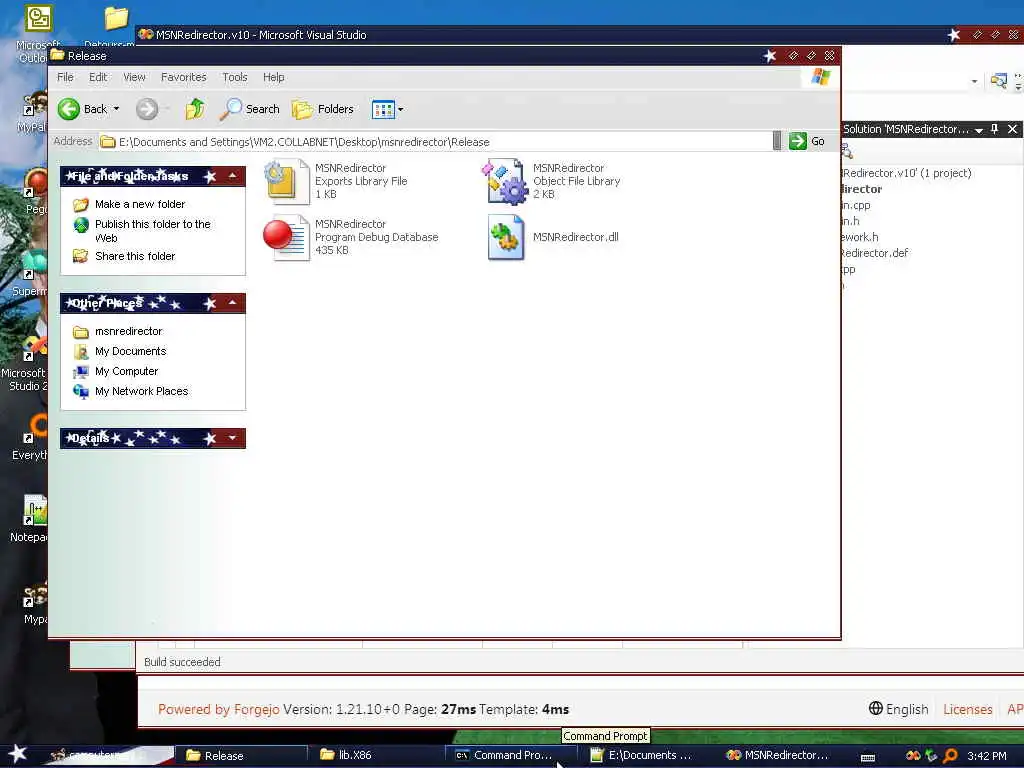Open the File menu
Screen dimensions: 1024x768
click(65, 77)
